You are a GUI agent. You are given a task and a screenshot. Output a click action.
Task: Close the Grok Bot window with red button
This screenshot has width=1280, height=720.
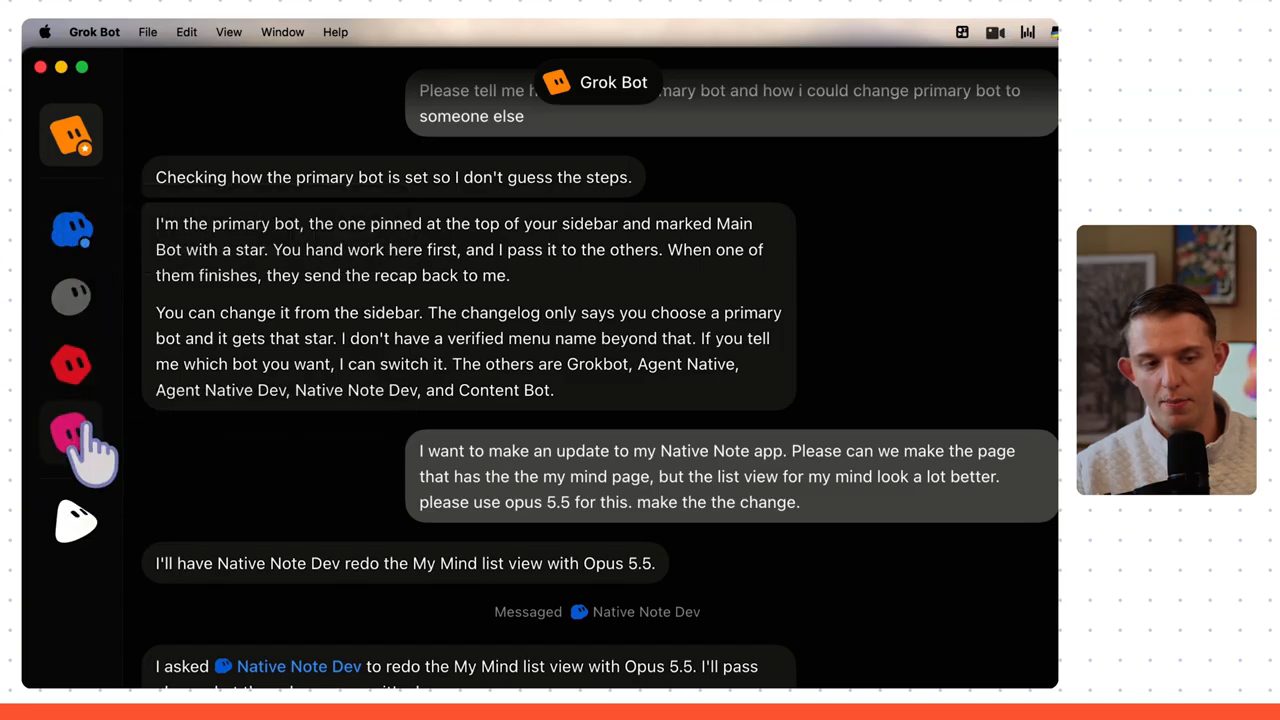coord(40,67)
